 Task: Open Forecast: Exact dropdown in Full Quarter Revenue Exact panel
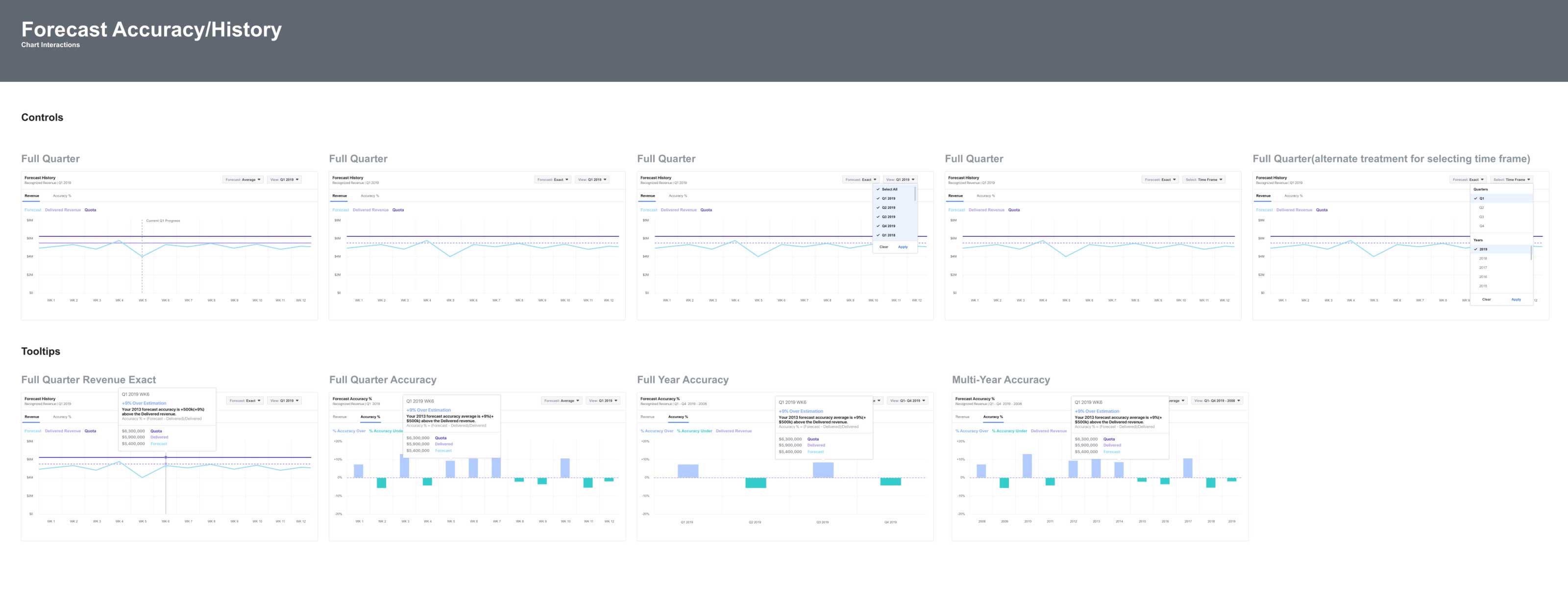click(245, 401)
